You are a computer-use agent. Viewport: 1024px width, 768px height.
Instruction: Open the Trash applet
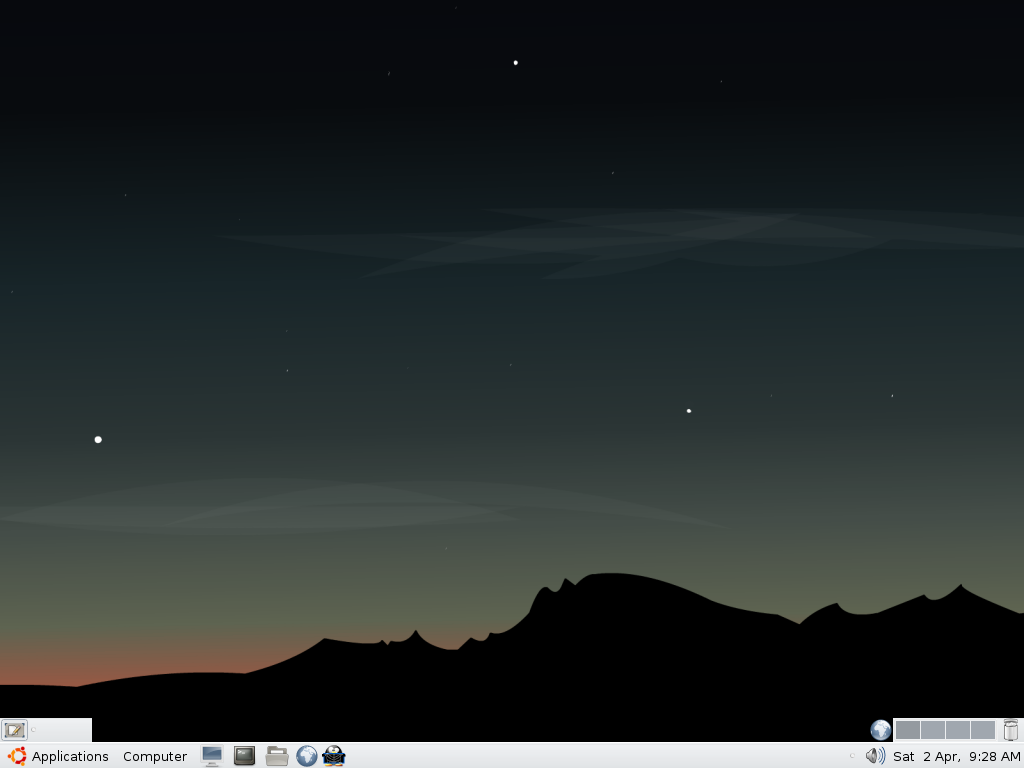(x=1011, y=730)
